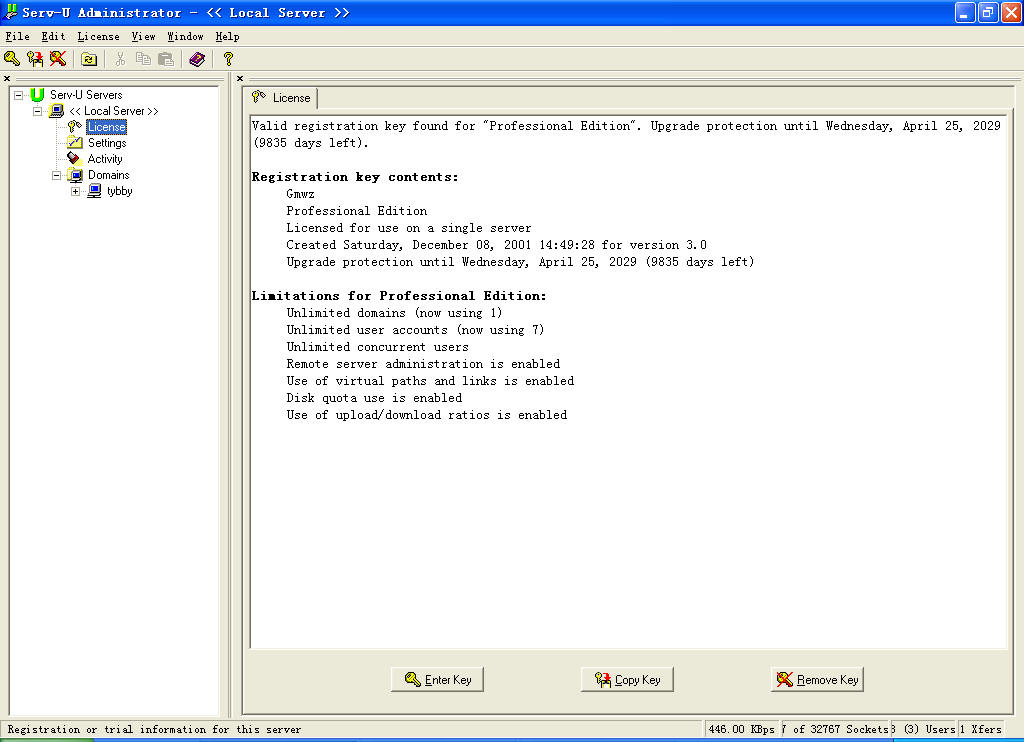Select the Activity icon in tree
This screenshot has height=742, width=1024.
pyautogui.click(x=75, y=159)
